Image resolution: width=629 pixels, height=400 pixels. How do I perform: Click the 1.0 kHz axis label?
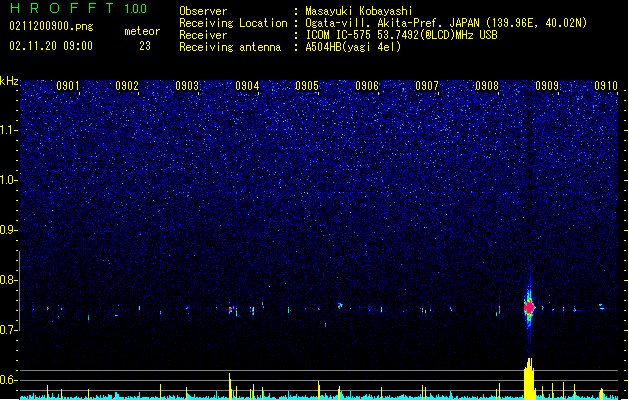click(9, 180)
